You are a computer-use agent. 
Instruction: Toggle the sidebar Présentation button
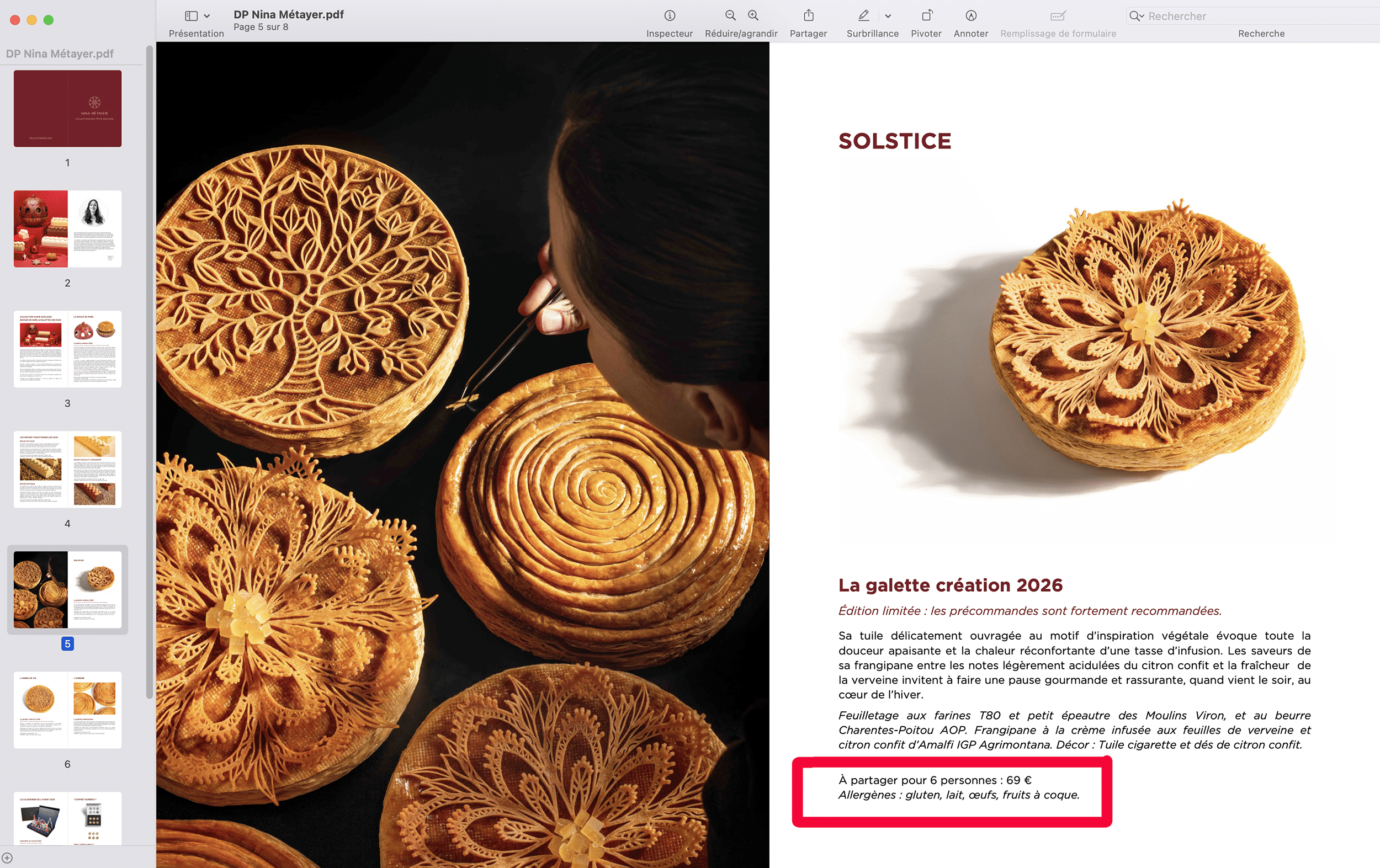pyautogui.click(x=192, y=16)
